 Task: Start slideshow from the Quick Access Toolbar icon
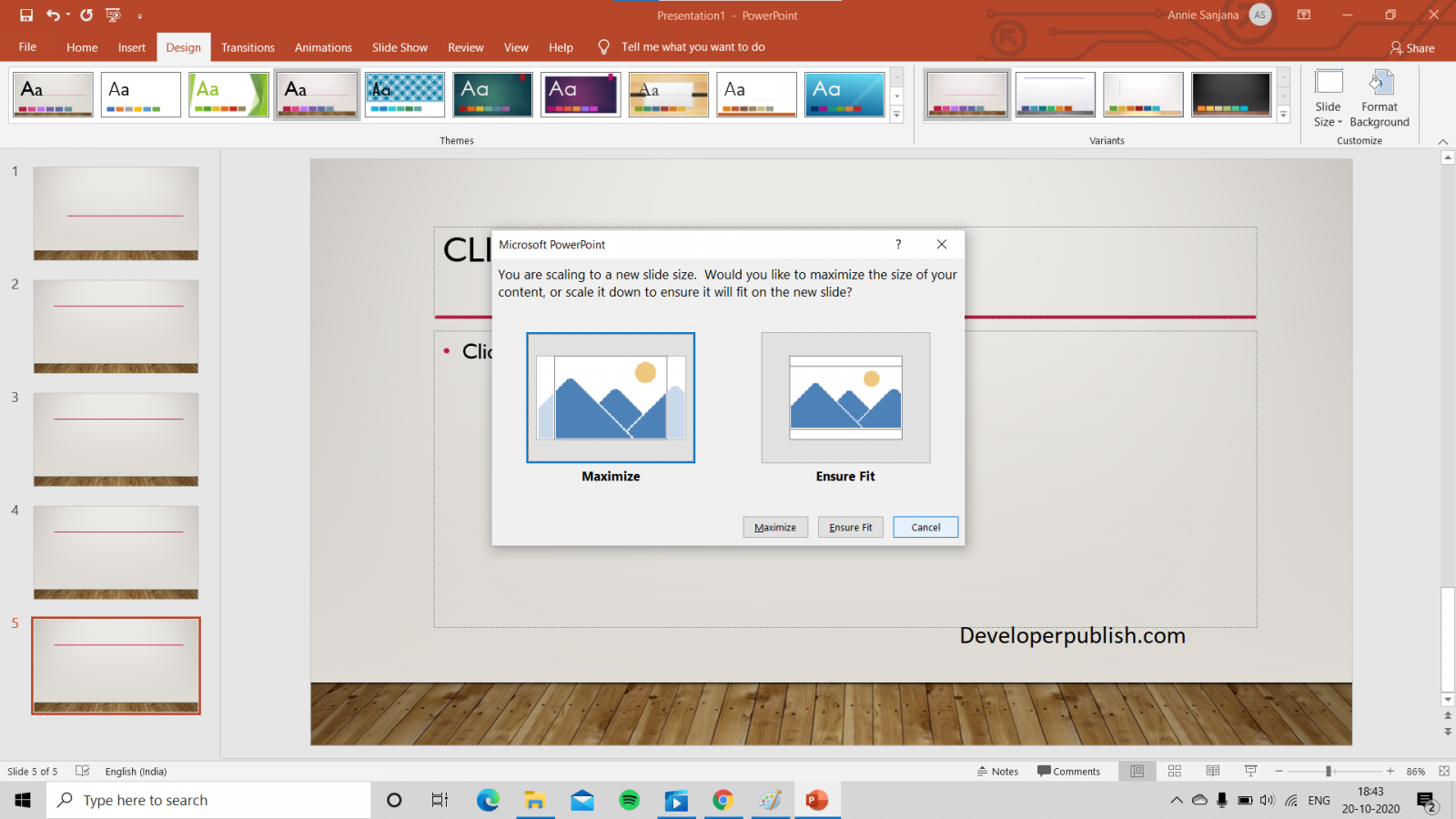click(x=113, y=15)
